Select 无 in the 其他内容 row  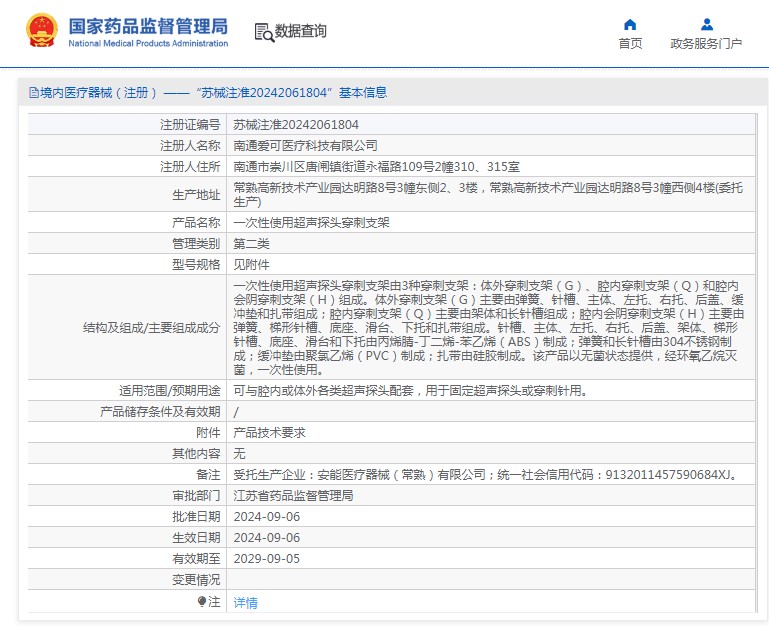239,454
